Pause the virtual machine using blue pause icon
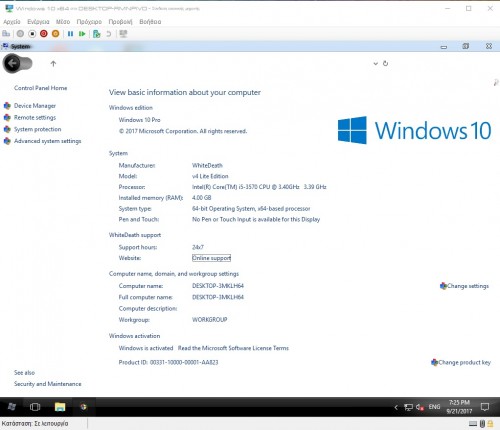 (x=70, y=34)
